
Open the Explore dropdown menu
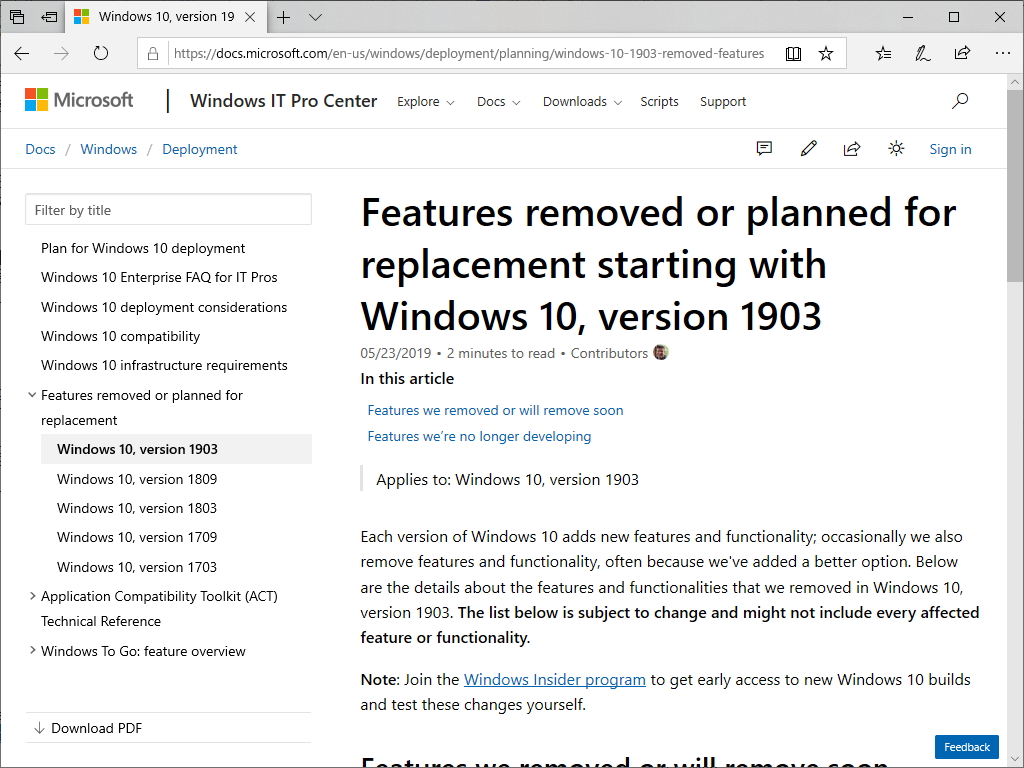click(425, 102)
